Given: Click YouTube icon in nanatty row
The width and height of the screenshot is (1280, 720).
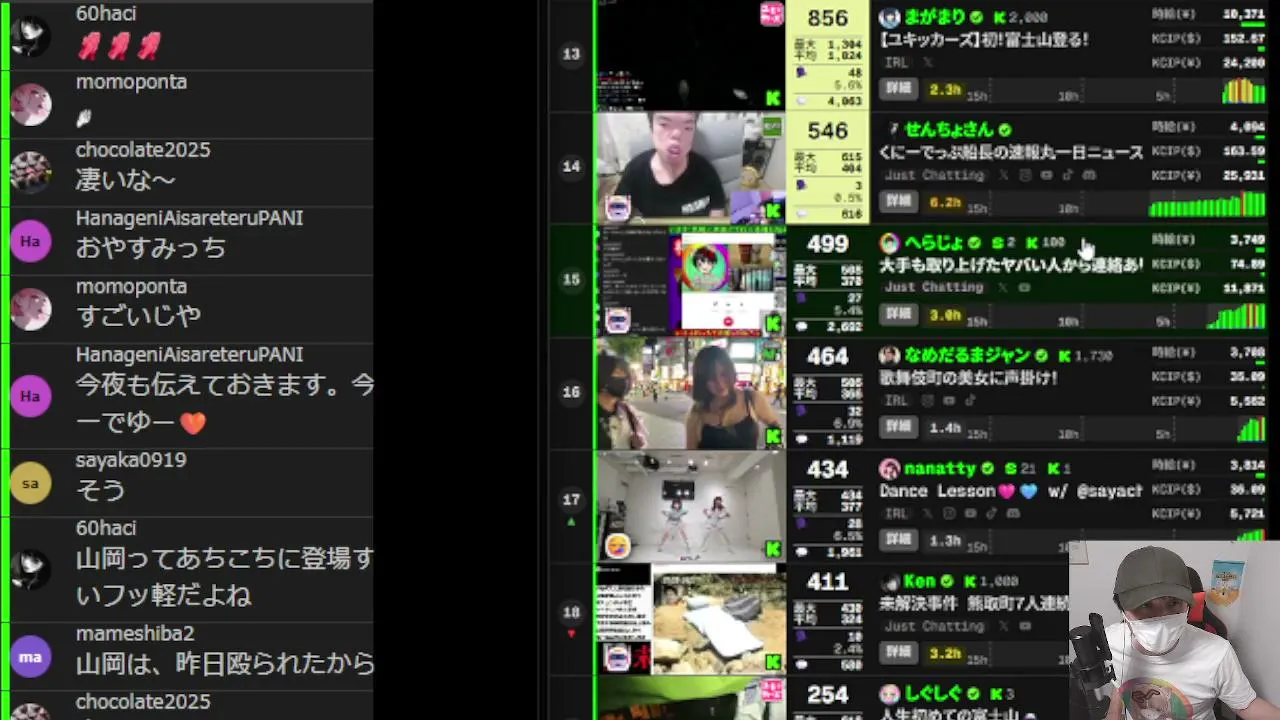Looking at the screenshot, I should tap(969, 513).
